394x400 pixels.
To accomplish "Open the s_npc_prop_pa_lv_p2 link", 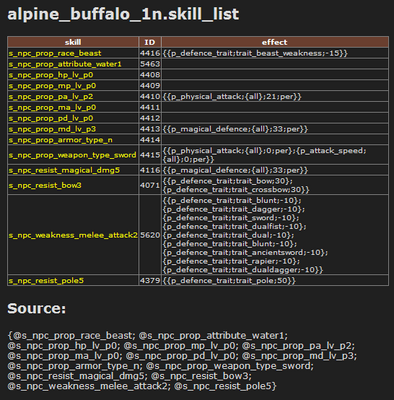I will [51, 96].
